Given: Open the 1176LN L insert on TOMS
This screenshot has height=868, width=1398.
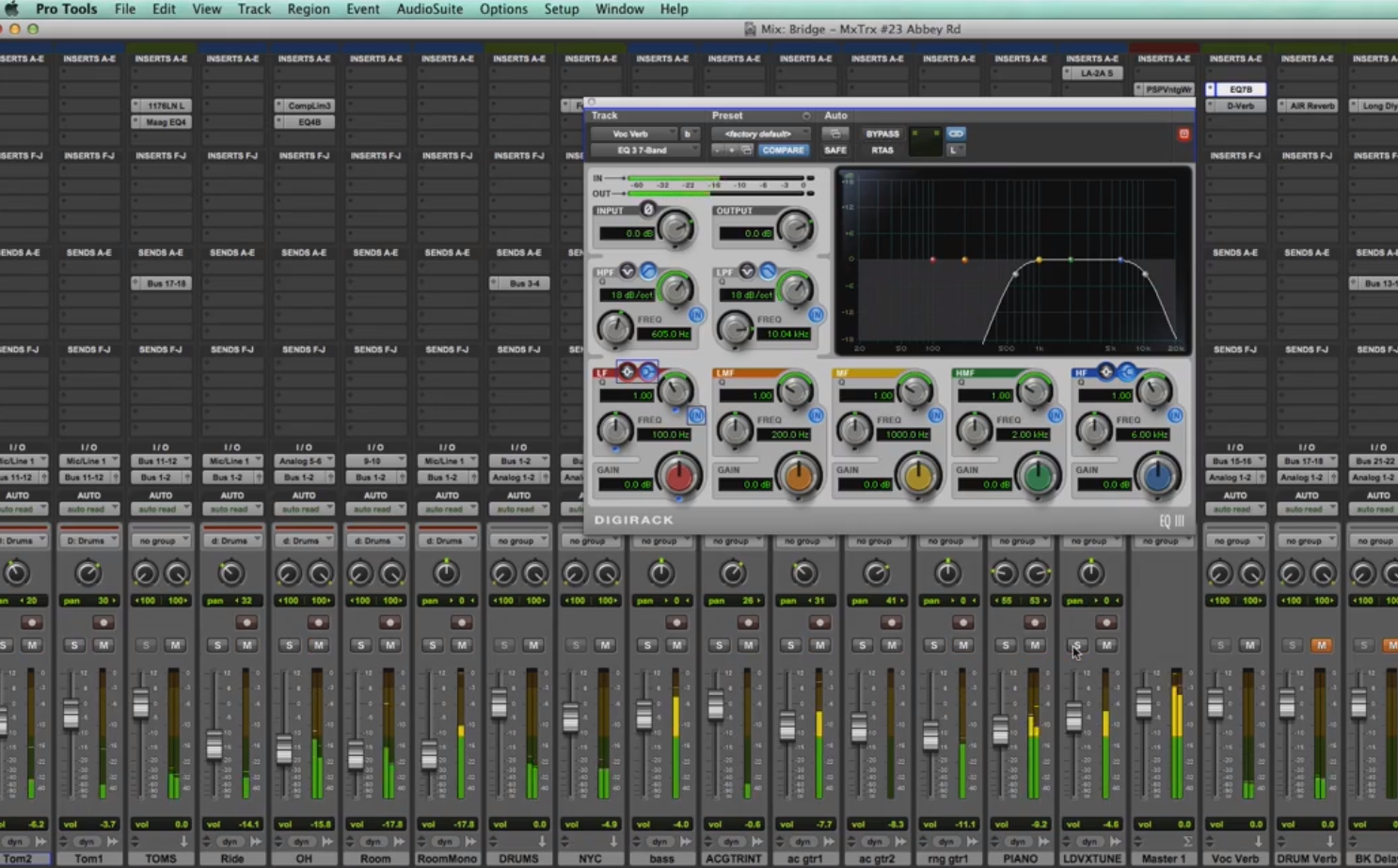Looking at the screenshot, I should tap(161, 106).
